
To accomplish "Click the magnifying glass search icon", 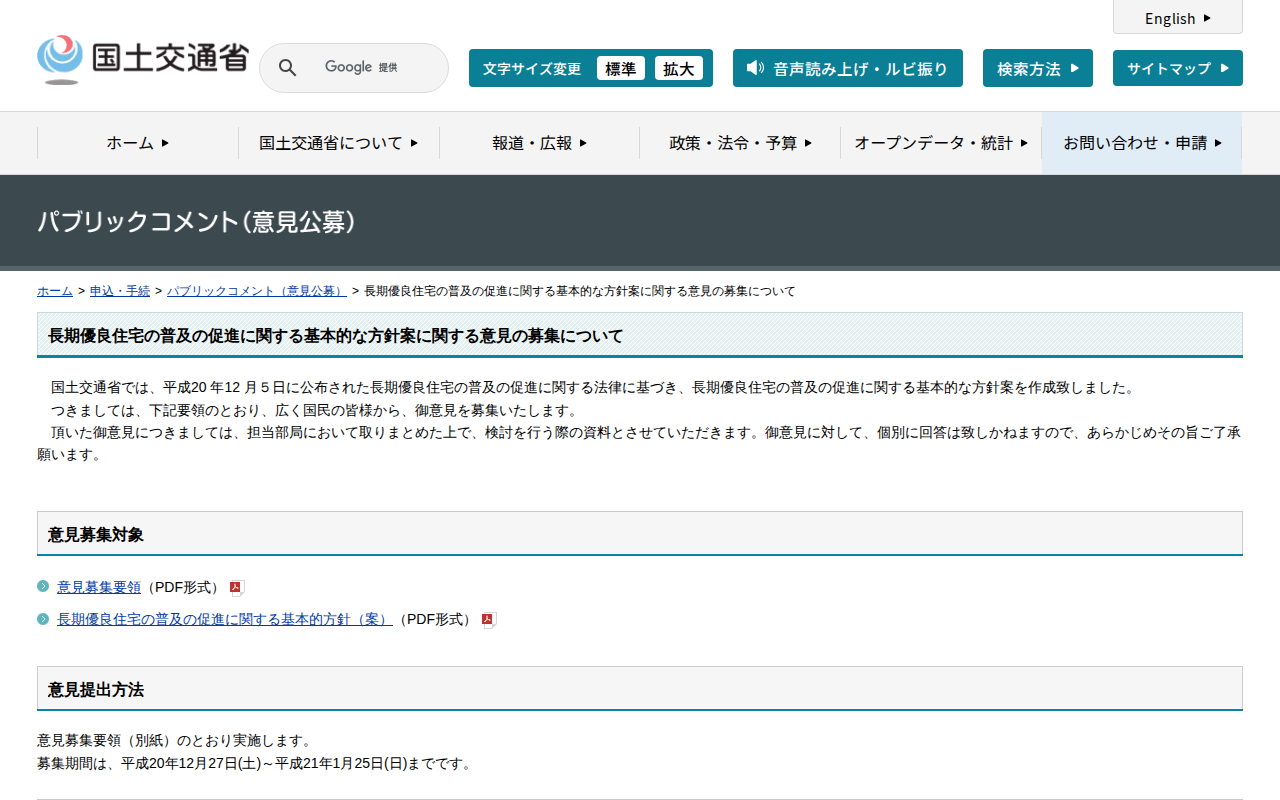I will tap(287, 67).
